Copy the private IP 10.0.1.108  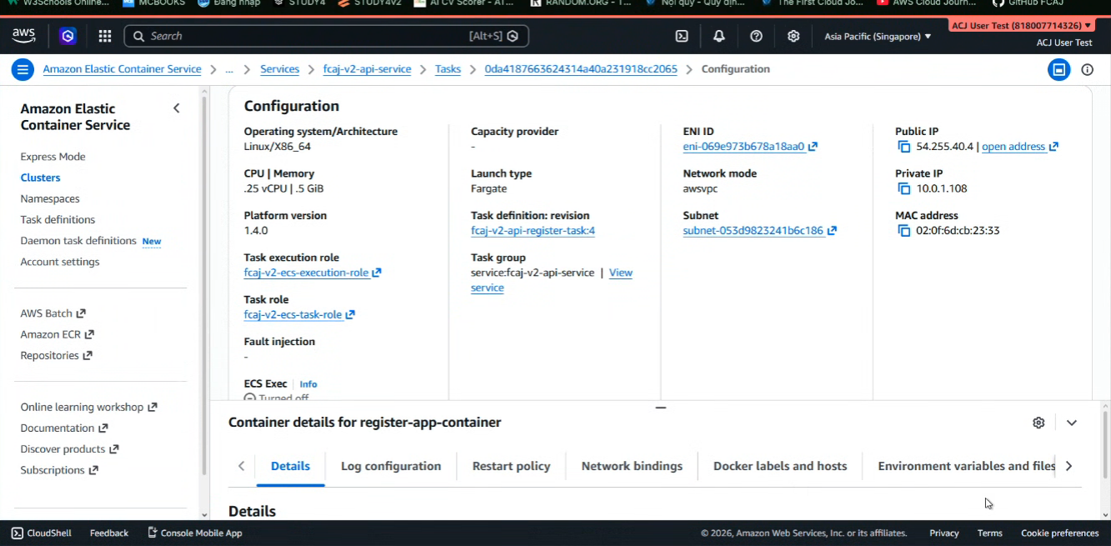[903, 189]
